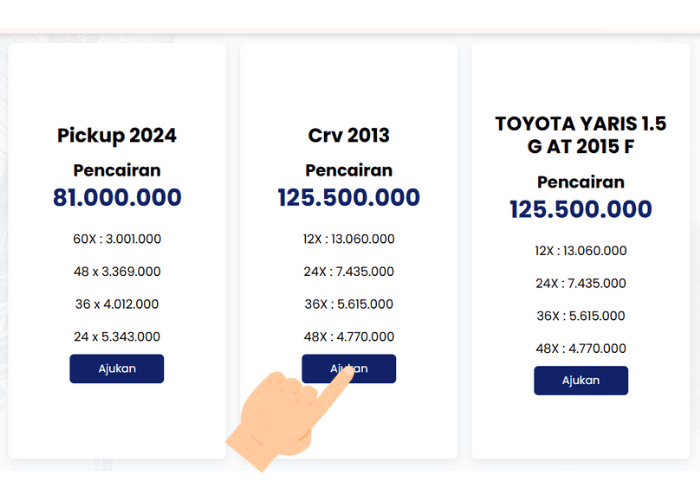The width and height of the screenshot is (700, 500).
Task: Apply via Ajukan for Toyota Yaris
Action: click(580, 380)
